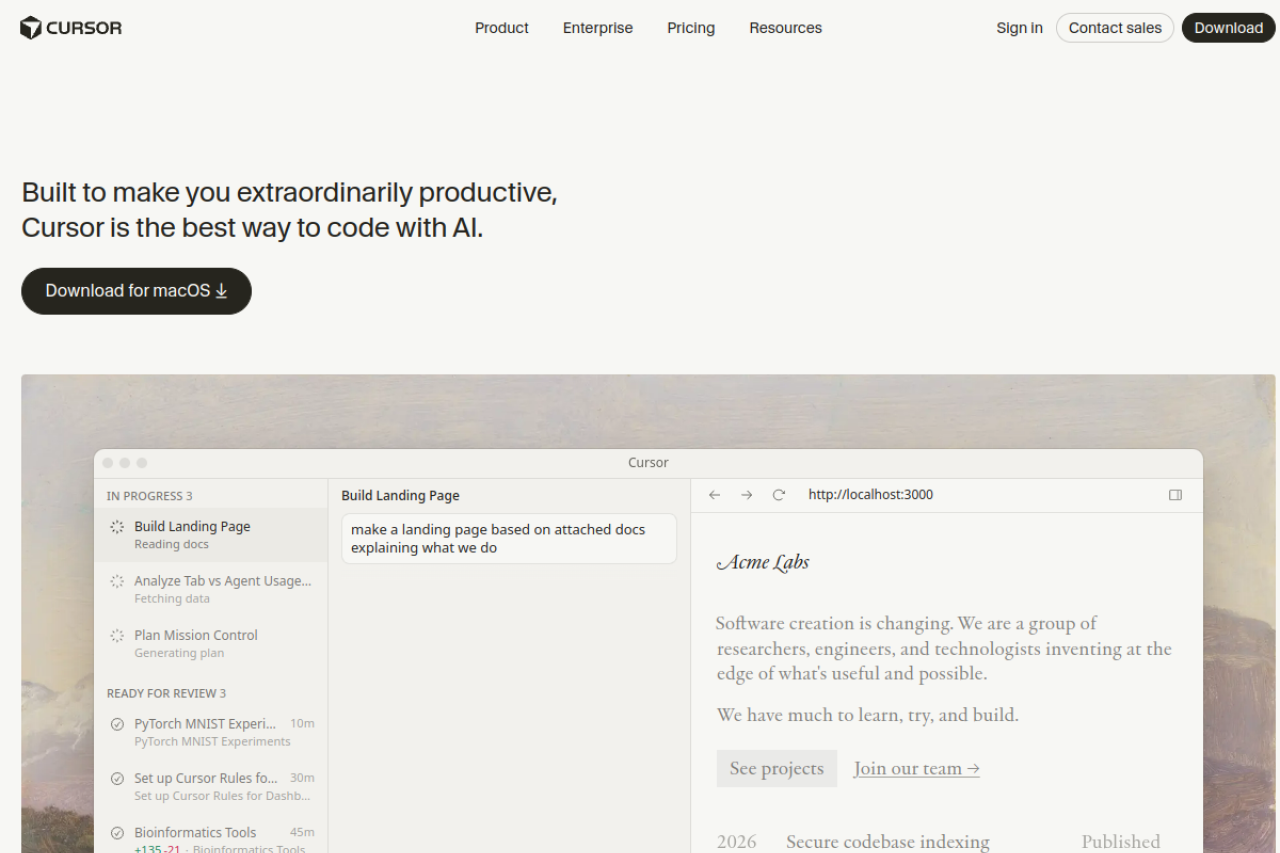Open the Enterprise navigation item
This screenshot has width=1280, height=853.
point(597,28)
